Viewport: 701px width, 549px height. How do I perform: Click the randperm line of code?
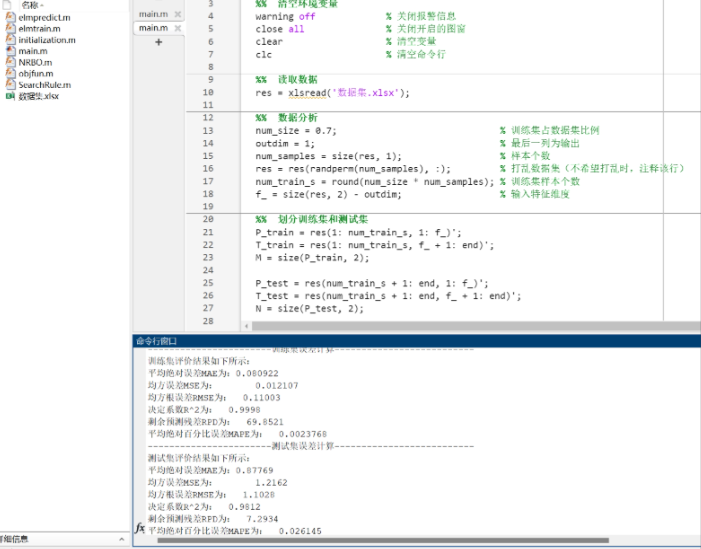click(x=353, y=169)
